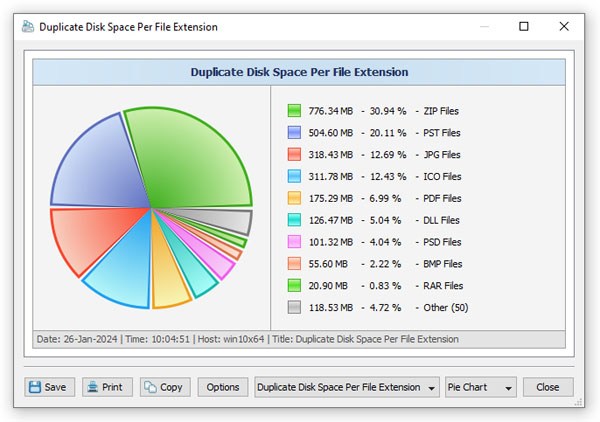Click the '12.43 %' percentage
This screenshot has width=600, height=422.
[x=388, y=176]
